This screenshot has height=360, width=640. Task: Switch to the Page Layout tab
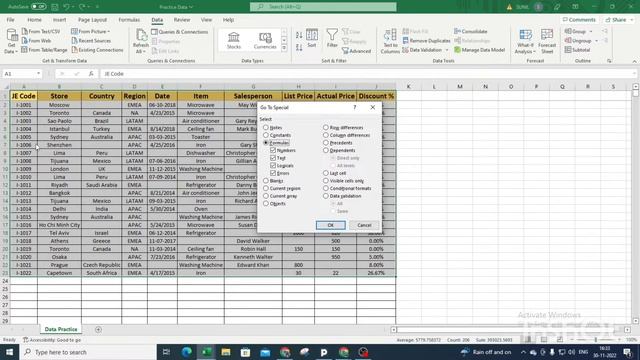[x=92, y=20]
